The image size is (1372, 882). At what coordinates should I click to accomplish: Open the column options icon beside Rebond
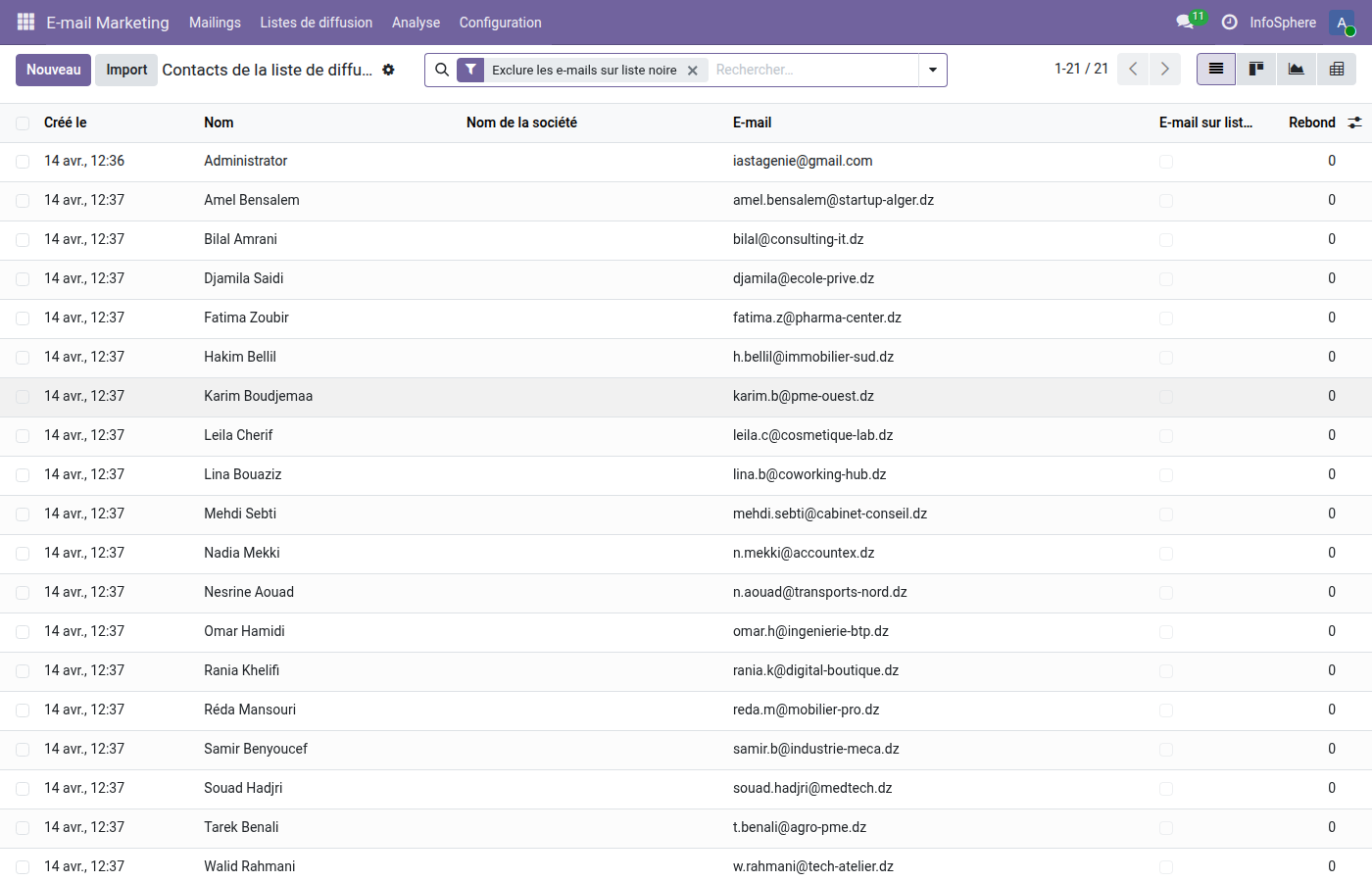pyautogui.click(x=1355, y=122)
